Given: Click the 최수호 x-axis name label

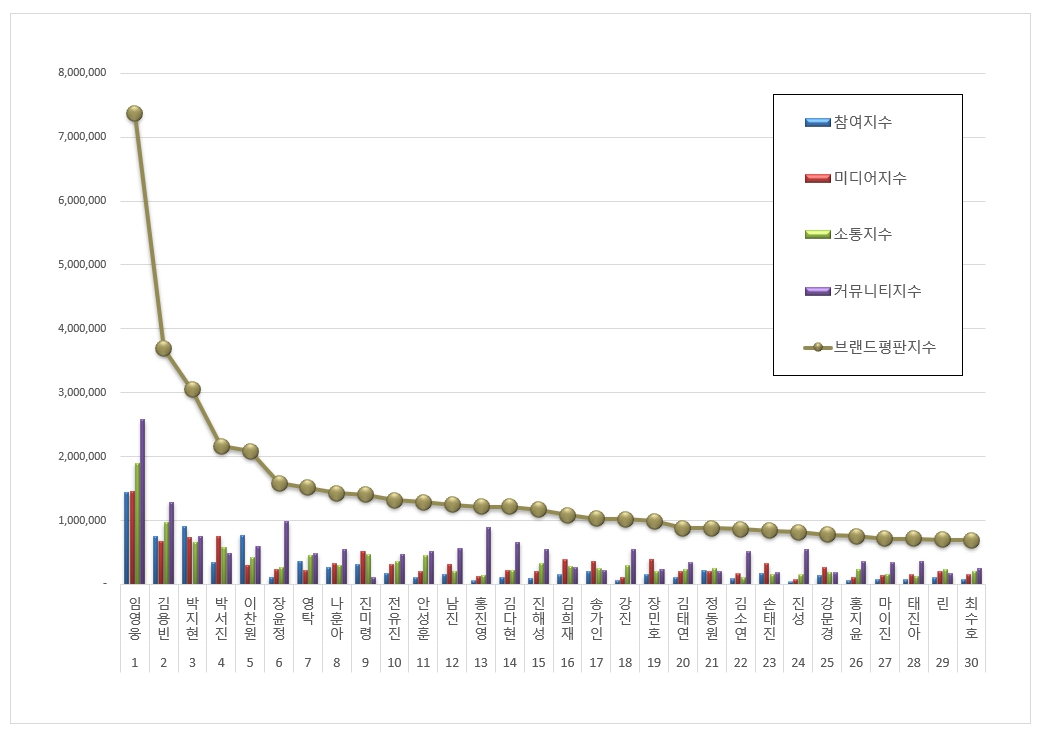Looking at the screenshot, I should (970, 619).
